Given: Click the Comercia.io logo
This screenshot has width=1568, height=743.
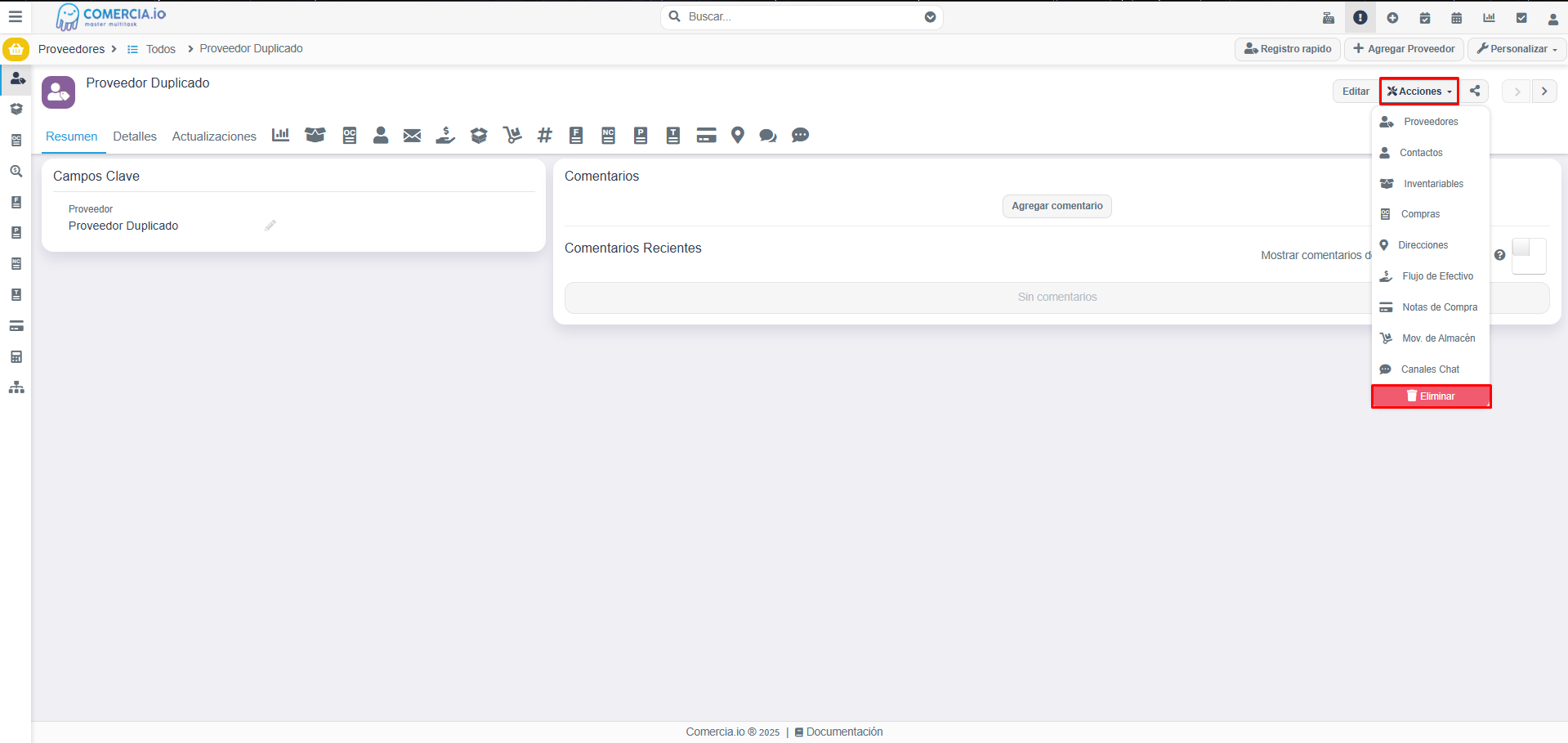Looking at the screenshot, I should [x=111, y=16].
